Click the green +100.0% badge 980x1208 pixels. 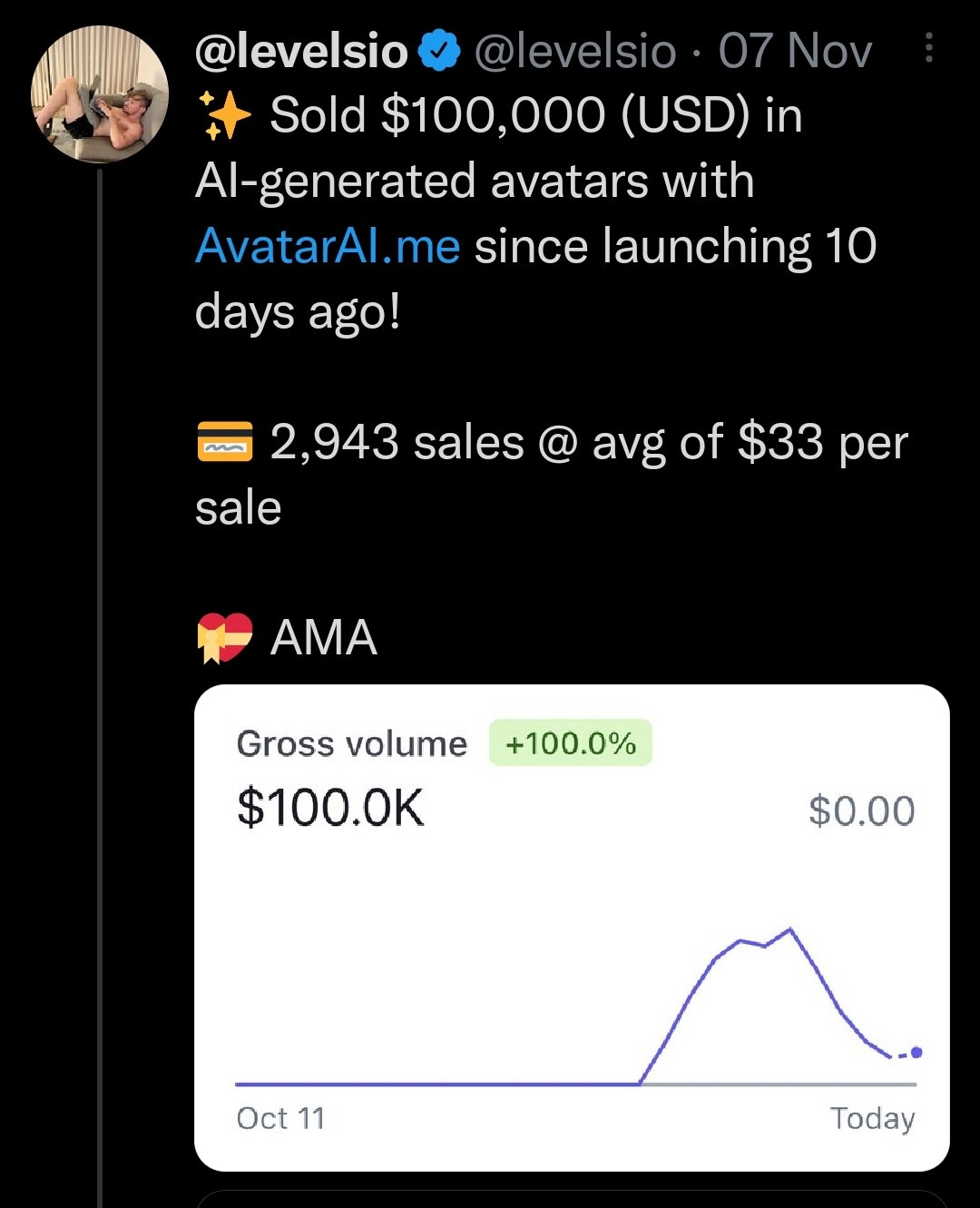tap(570, 744)
